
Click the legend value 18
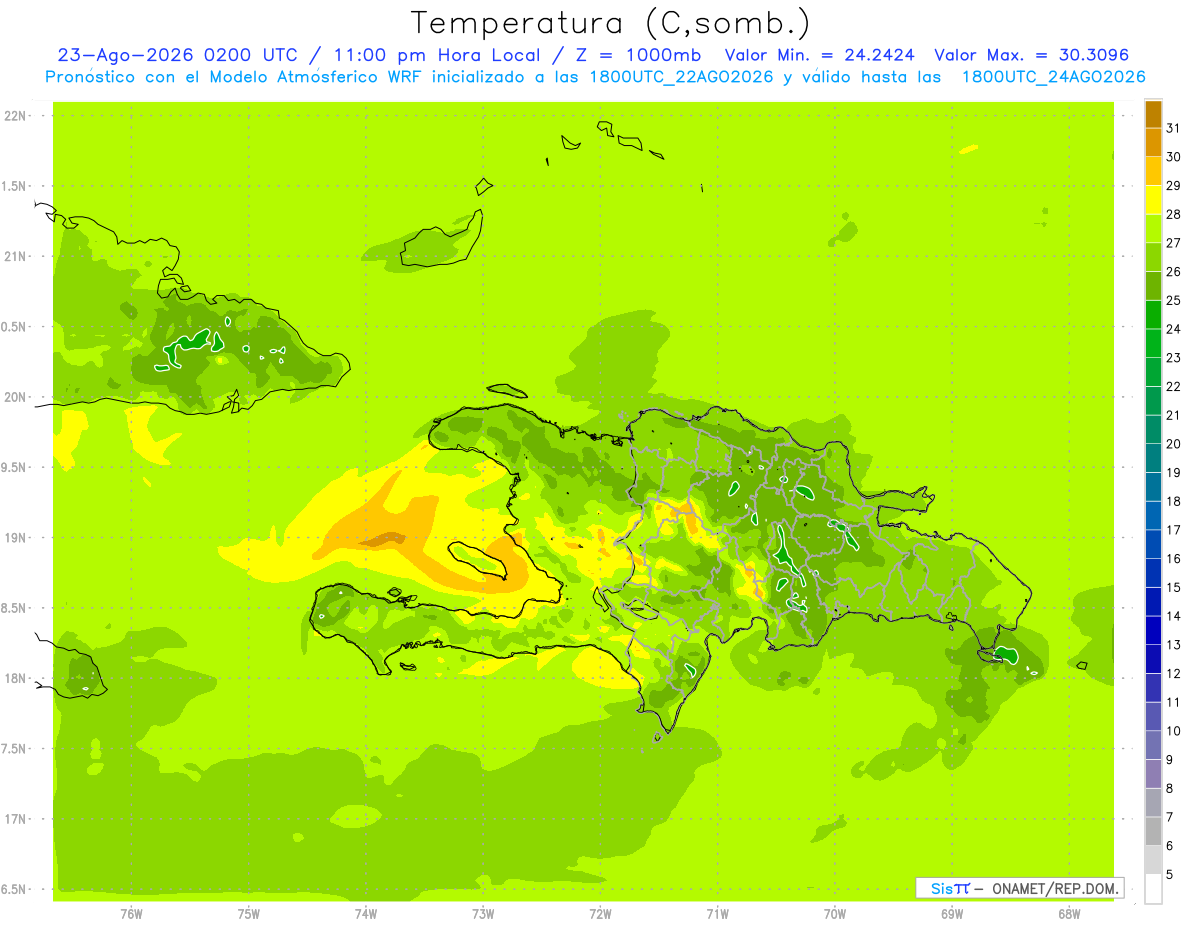coord(1174,501)
